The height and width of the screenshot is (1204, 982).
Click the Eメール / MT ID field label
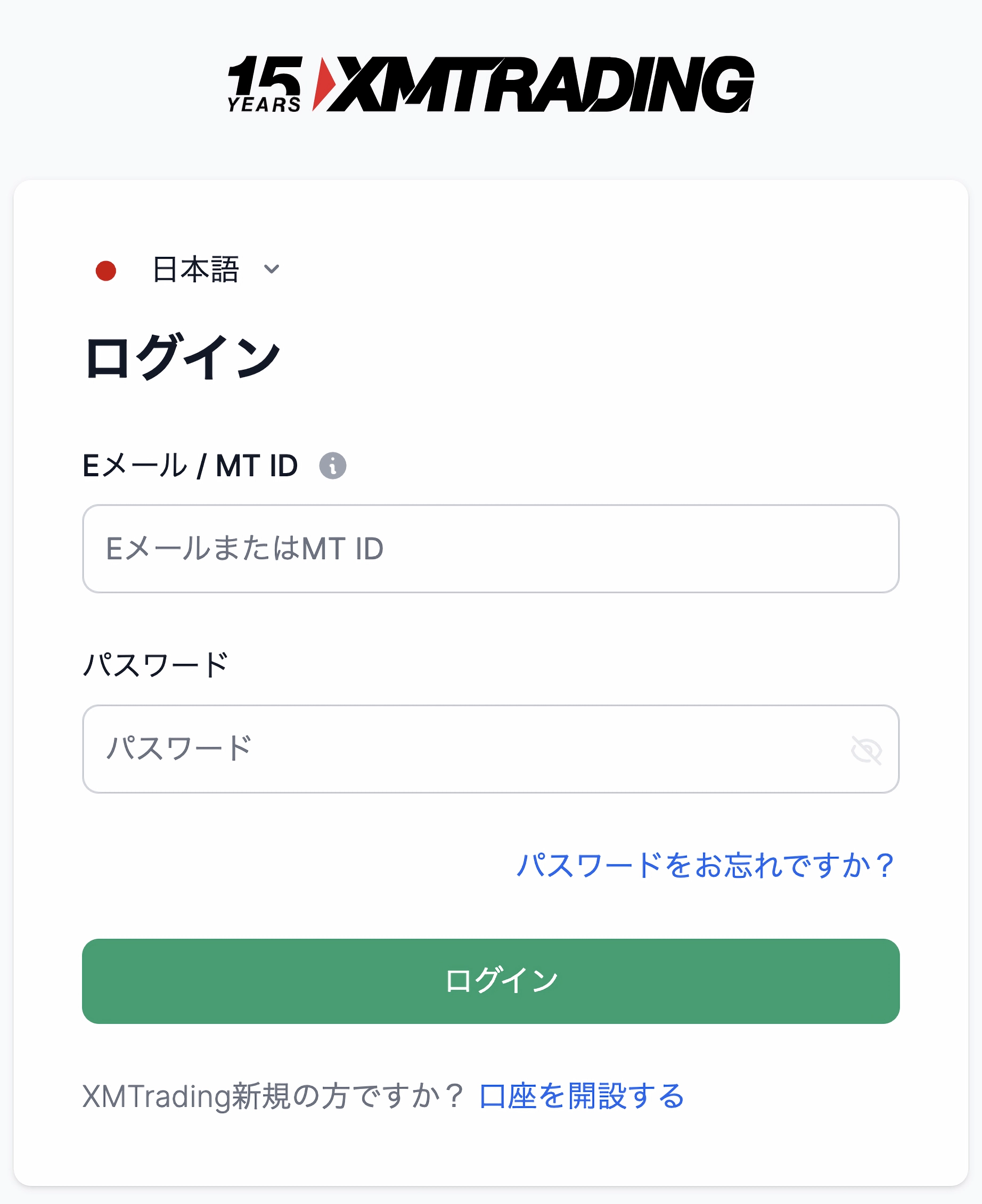pyautogui.click(x=190, y=466)
